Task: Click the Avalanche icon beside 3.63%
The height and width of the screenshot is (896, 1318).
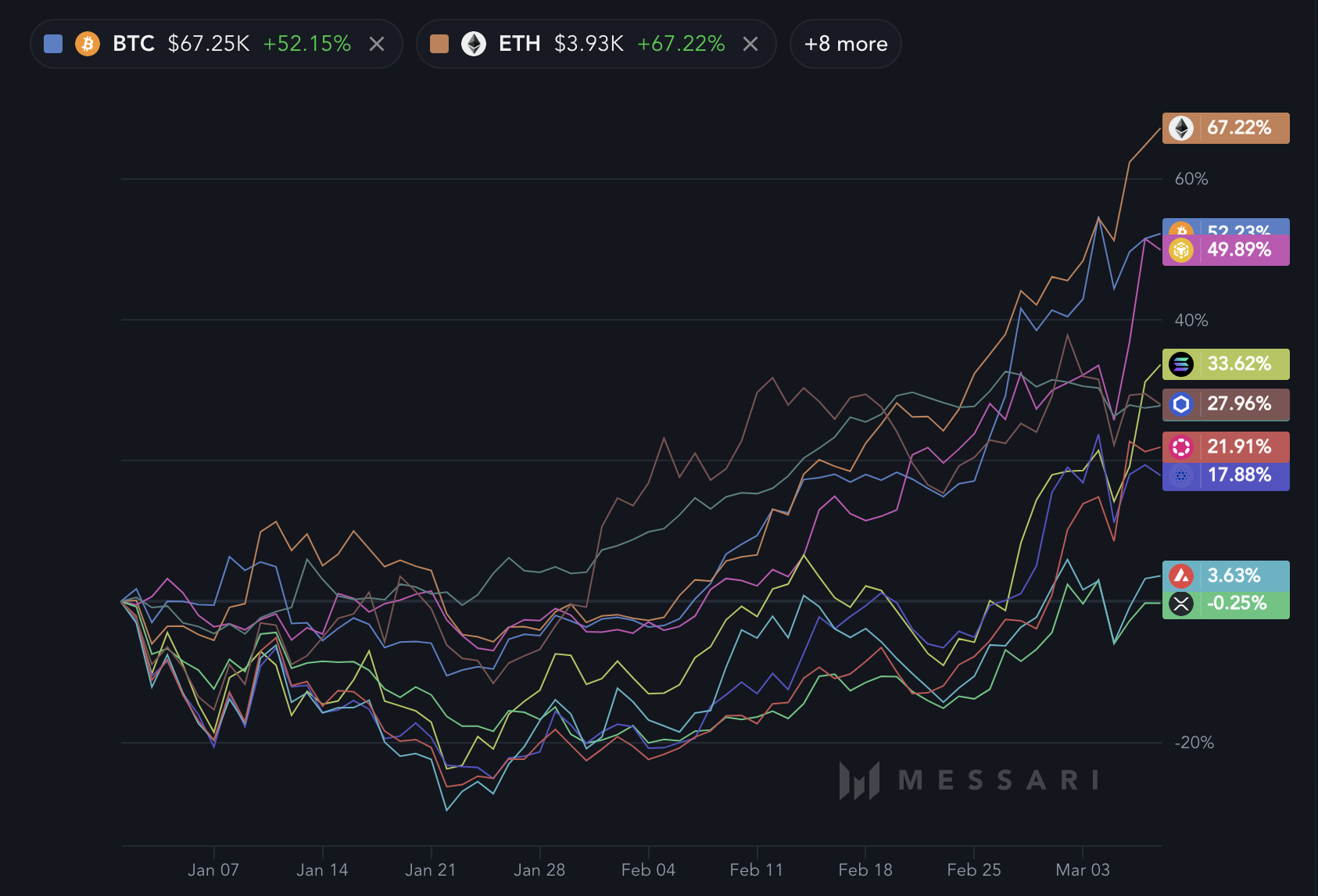Action: pos(1181,576)
